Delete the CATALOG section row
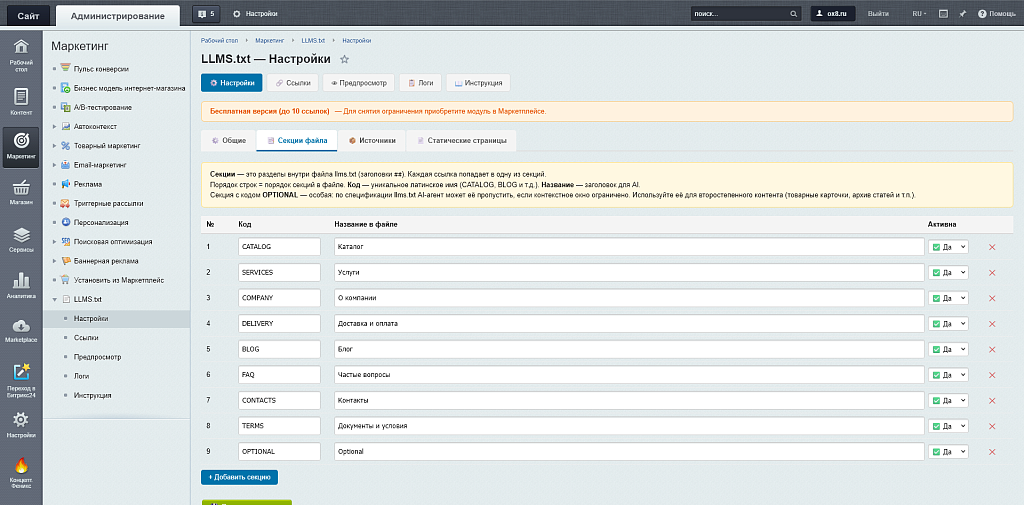Viewport: 1024px width, 505px height. coord(992,247)
